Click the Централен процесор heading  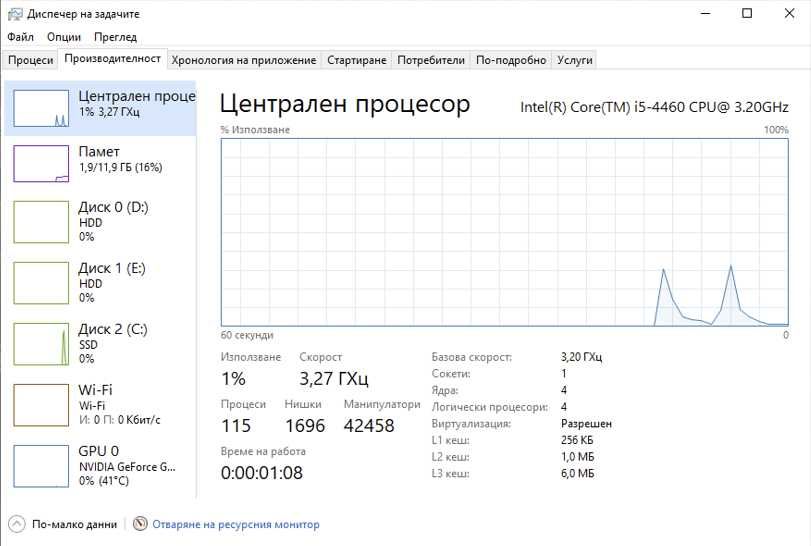[x=345, y=104]
